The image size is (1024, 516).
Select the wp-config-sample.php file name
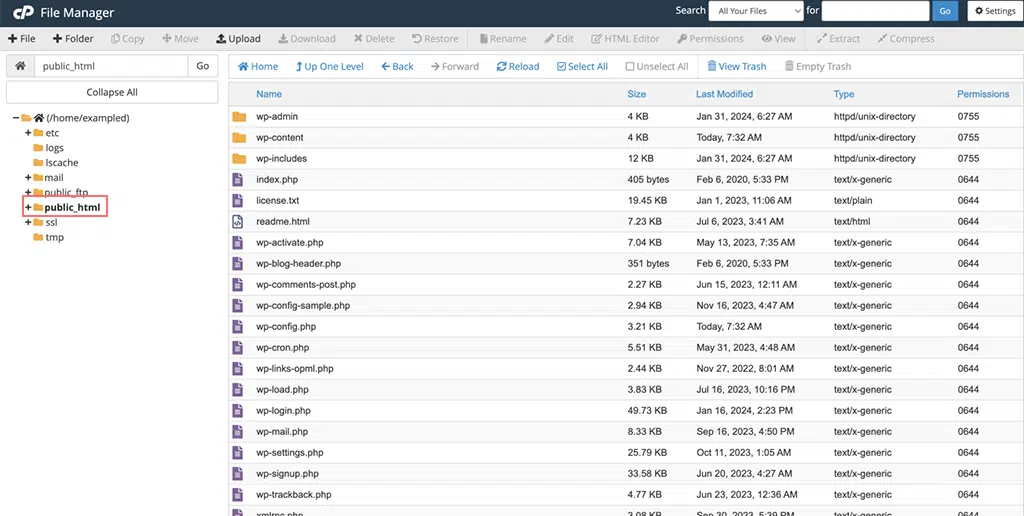(303, 305)
